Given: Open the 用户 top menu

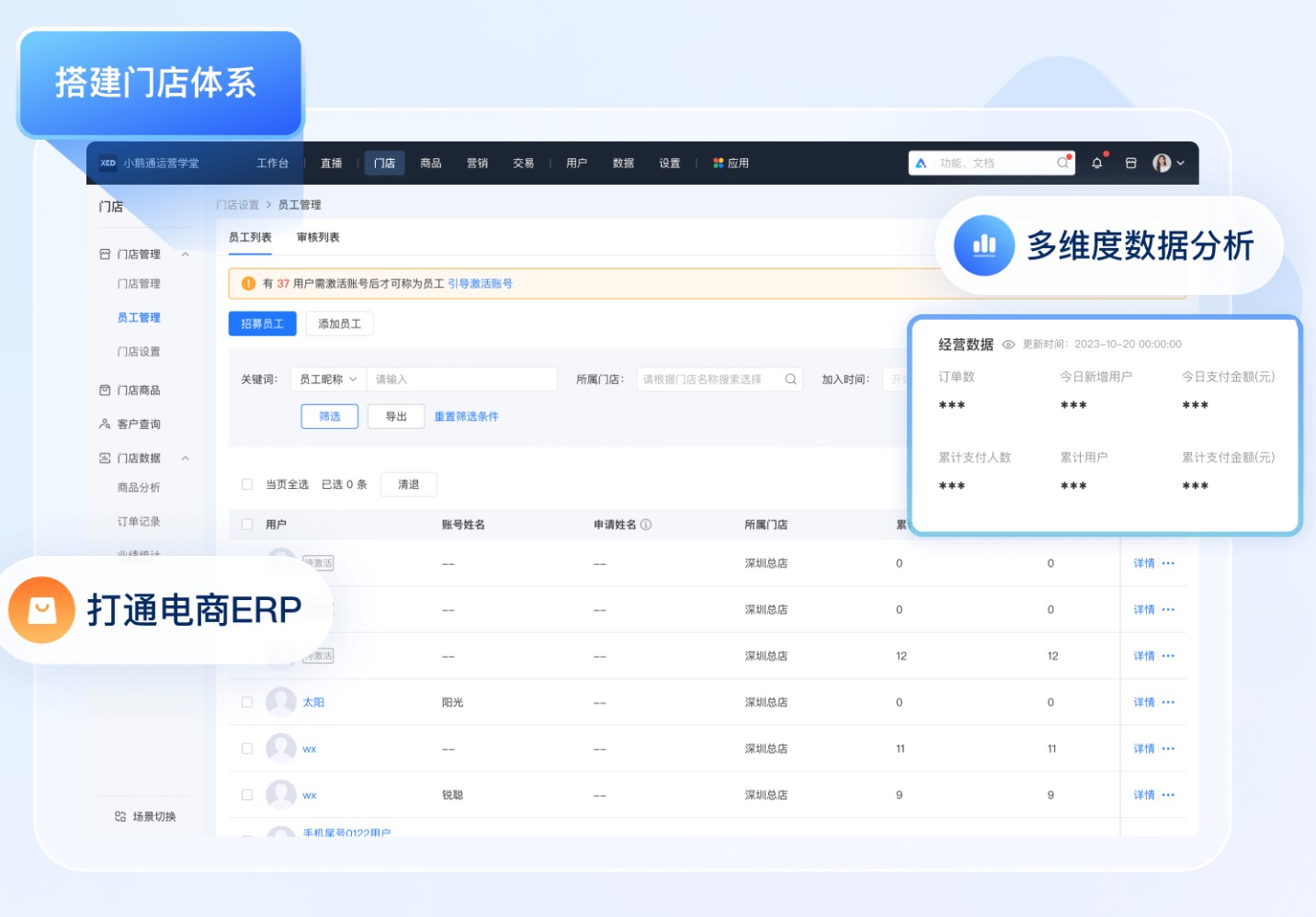Looking at the screenshot, I should point(576,164).
